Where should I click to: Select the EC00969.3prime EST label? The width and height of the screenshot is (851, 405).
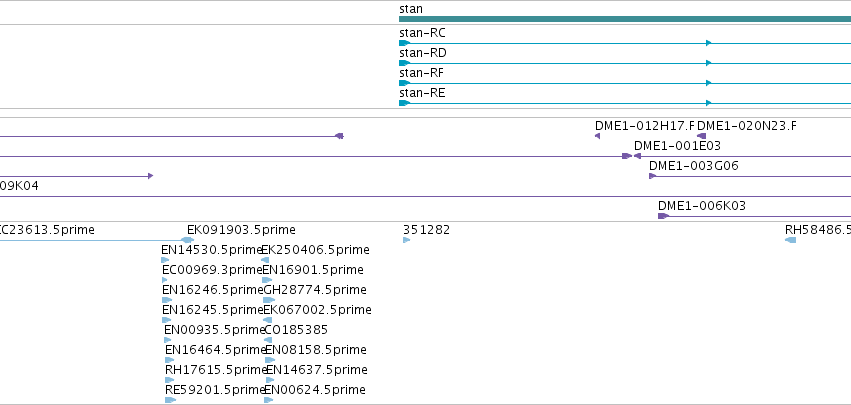pos(212,270)
